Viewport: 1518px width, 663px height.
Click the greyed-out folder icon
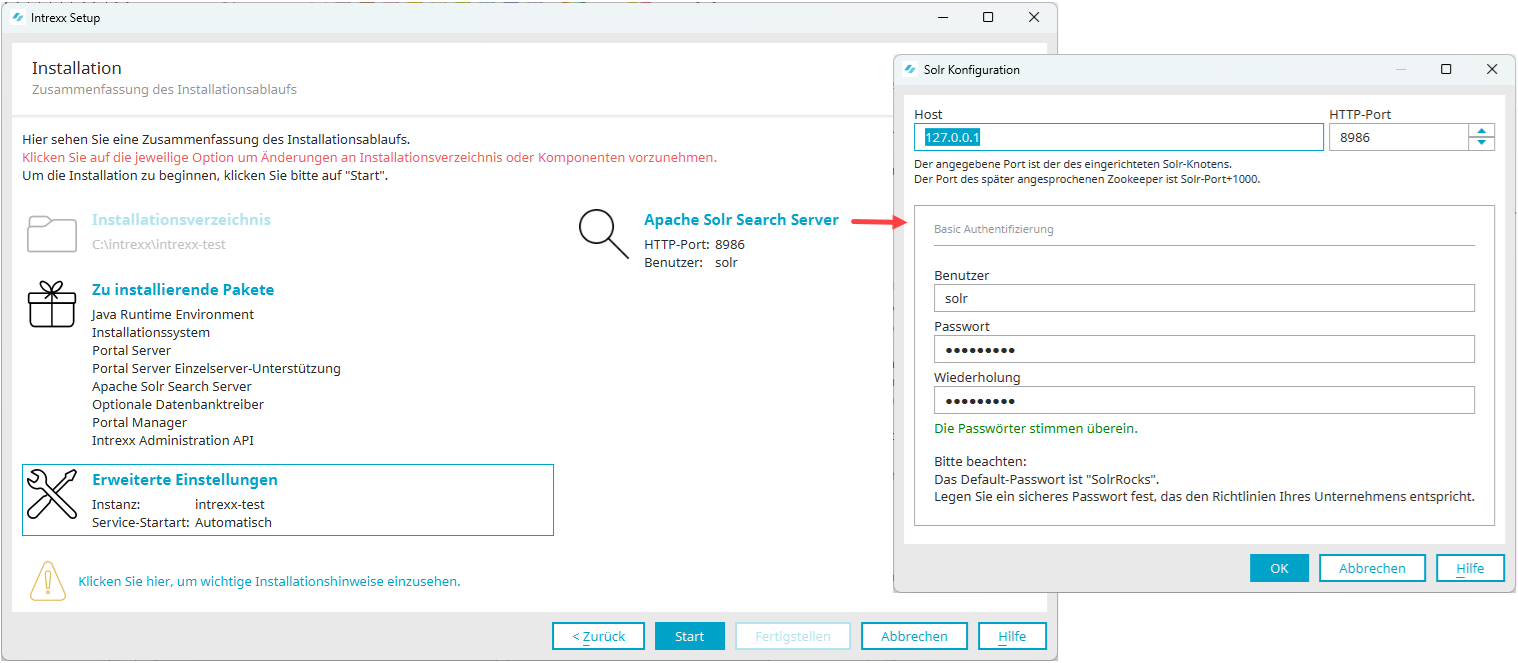[52, 233]
